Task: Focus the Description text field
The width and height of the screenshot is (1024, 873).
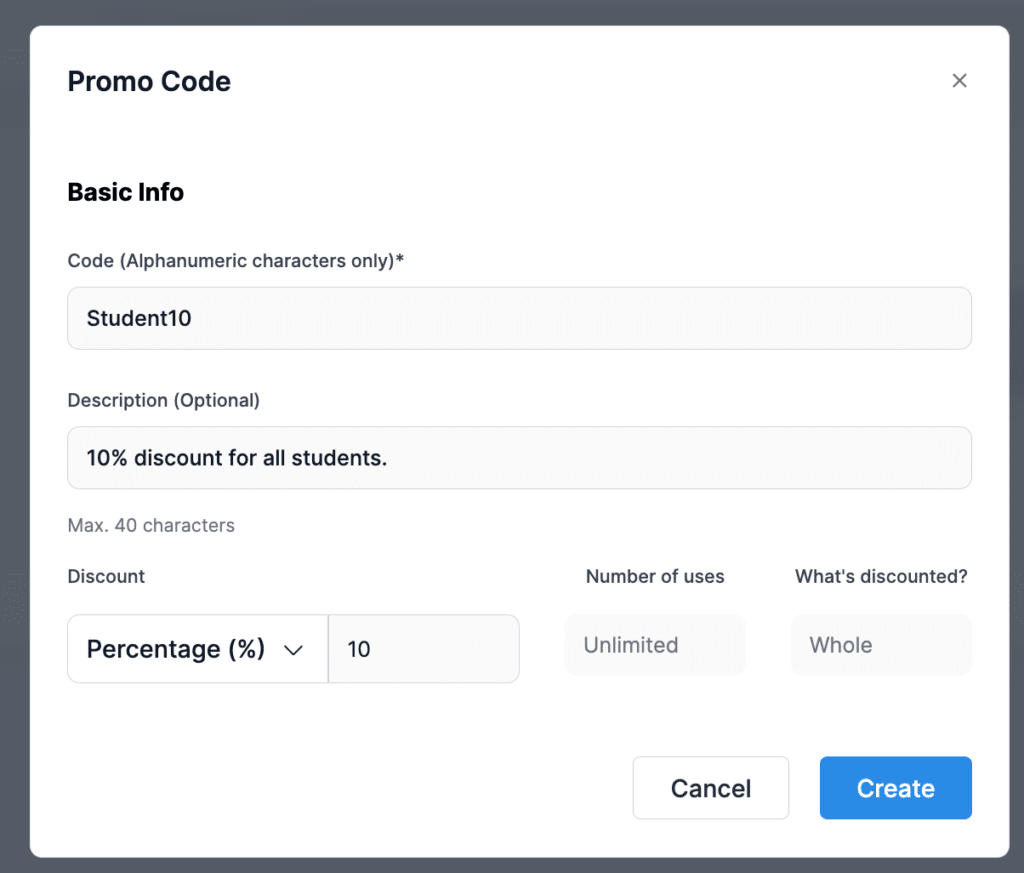Action: 519,458
